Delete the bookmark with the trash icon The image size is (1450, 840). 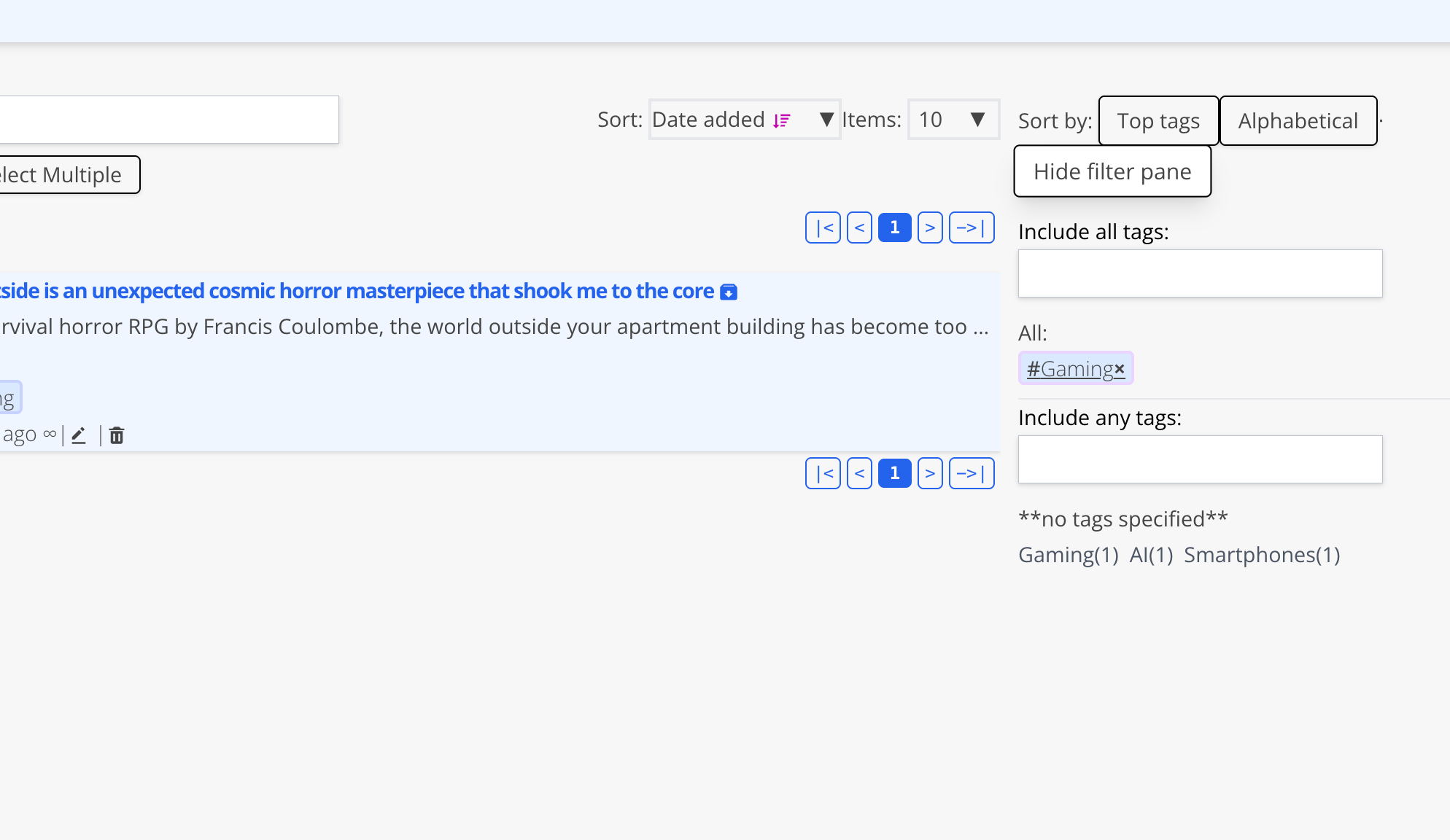click(117, 435)
